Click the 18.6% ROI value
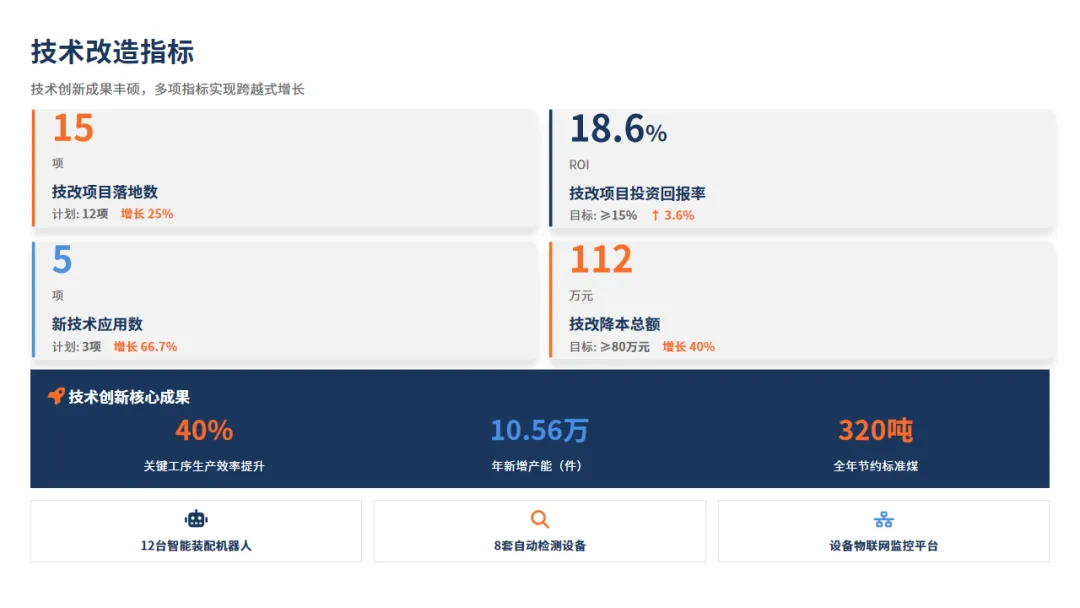 (x=618, y=129)
